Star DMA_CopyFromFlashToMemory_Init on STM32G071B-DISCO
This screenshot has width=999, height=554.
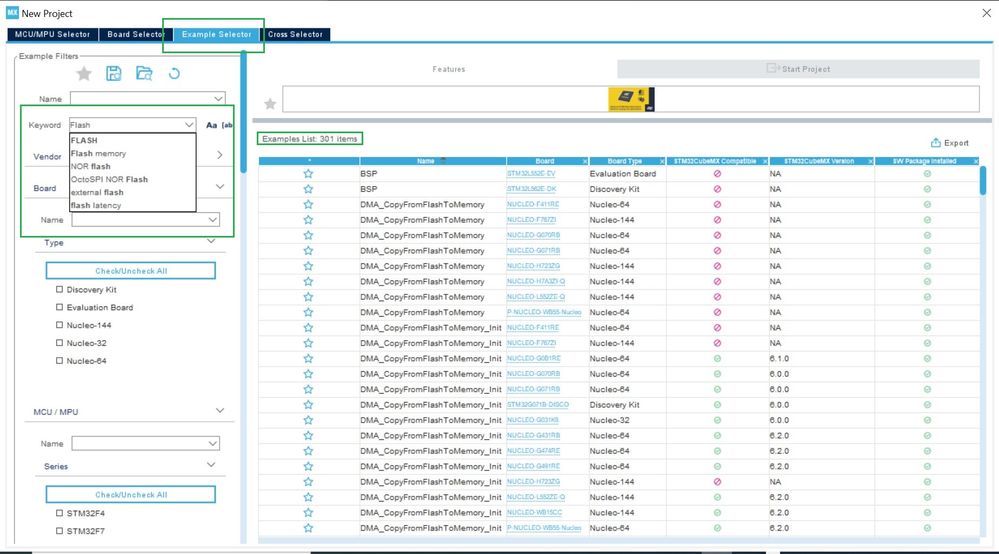[308, 405]
